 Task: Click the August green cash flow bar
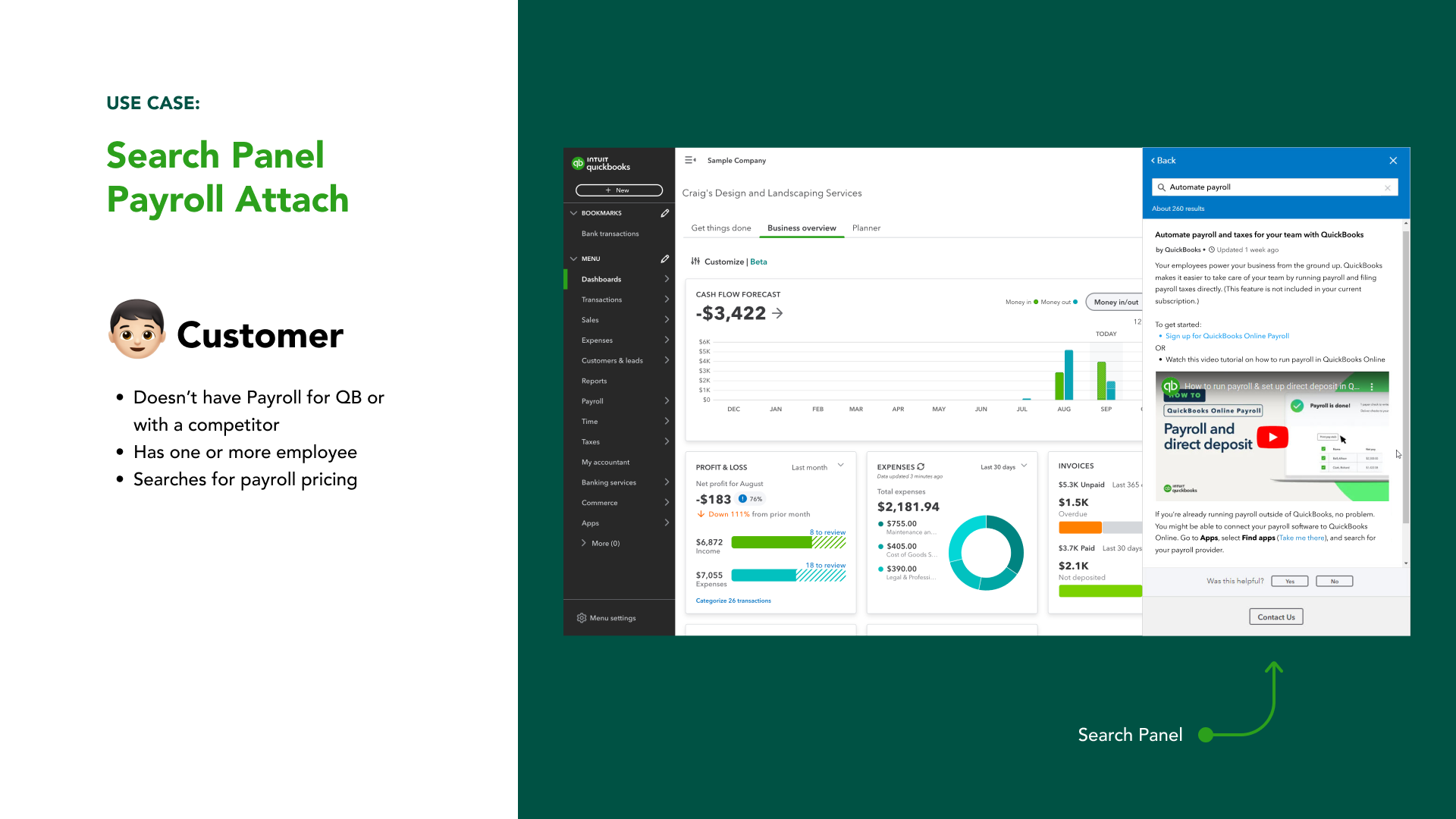click(1059, 386)
